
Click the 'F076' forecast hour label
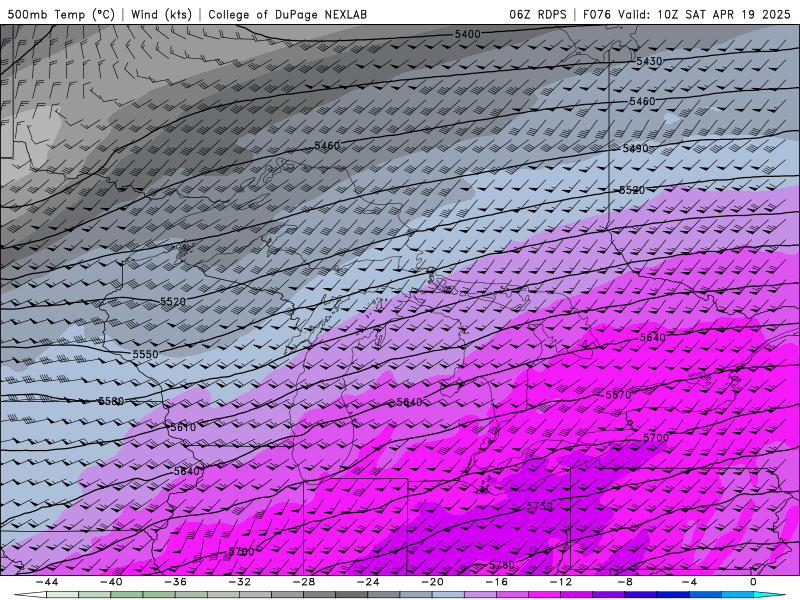pos(597,14)
